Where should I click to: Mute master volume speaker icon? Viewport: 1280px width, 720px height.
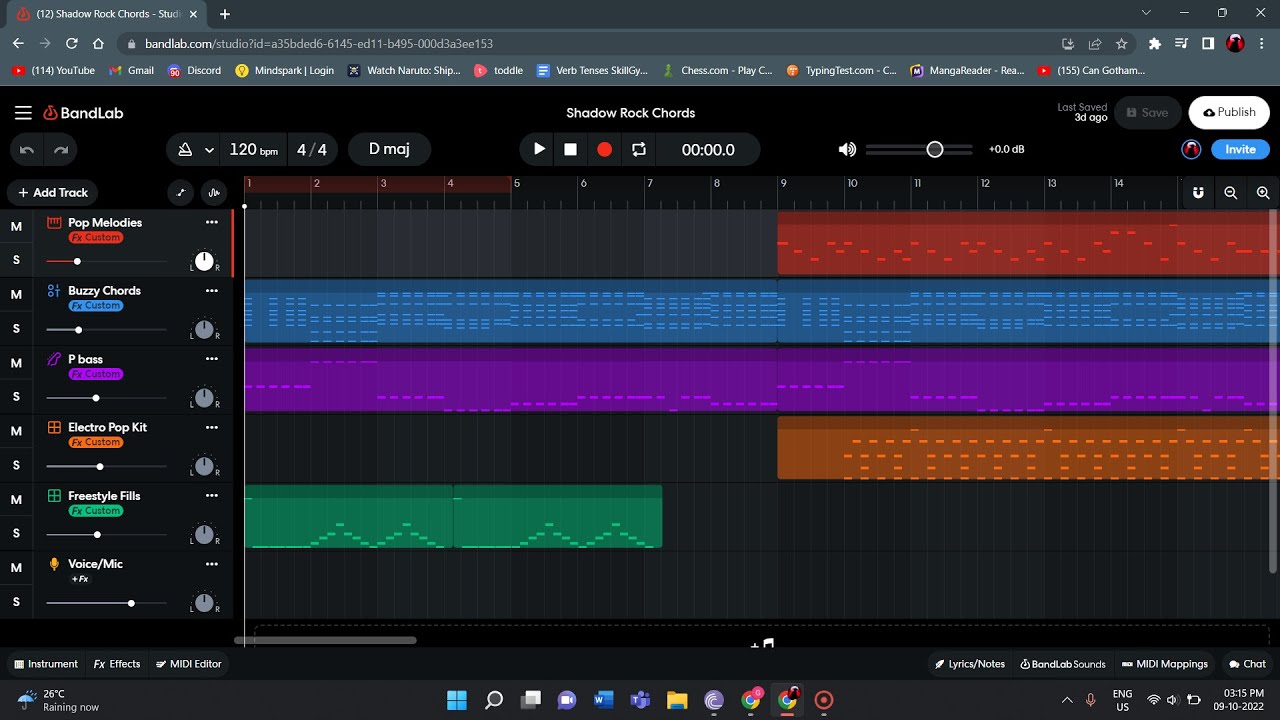coord(847,149)
